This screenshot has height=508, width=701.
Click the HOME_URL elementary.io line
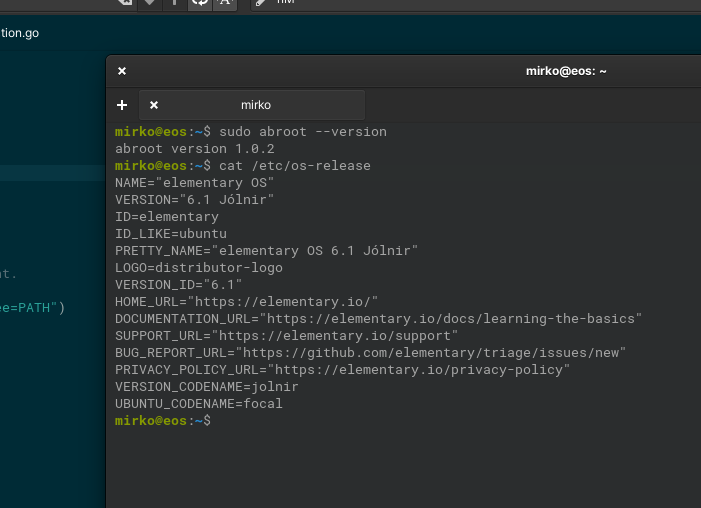tap(246, 302)
